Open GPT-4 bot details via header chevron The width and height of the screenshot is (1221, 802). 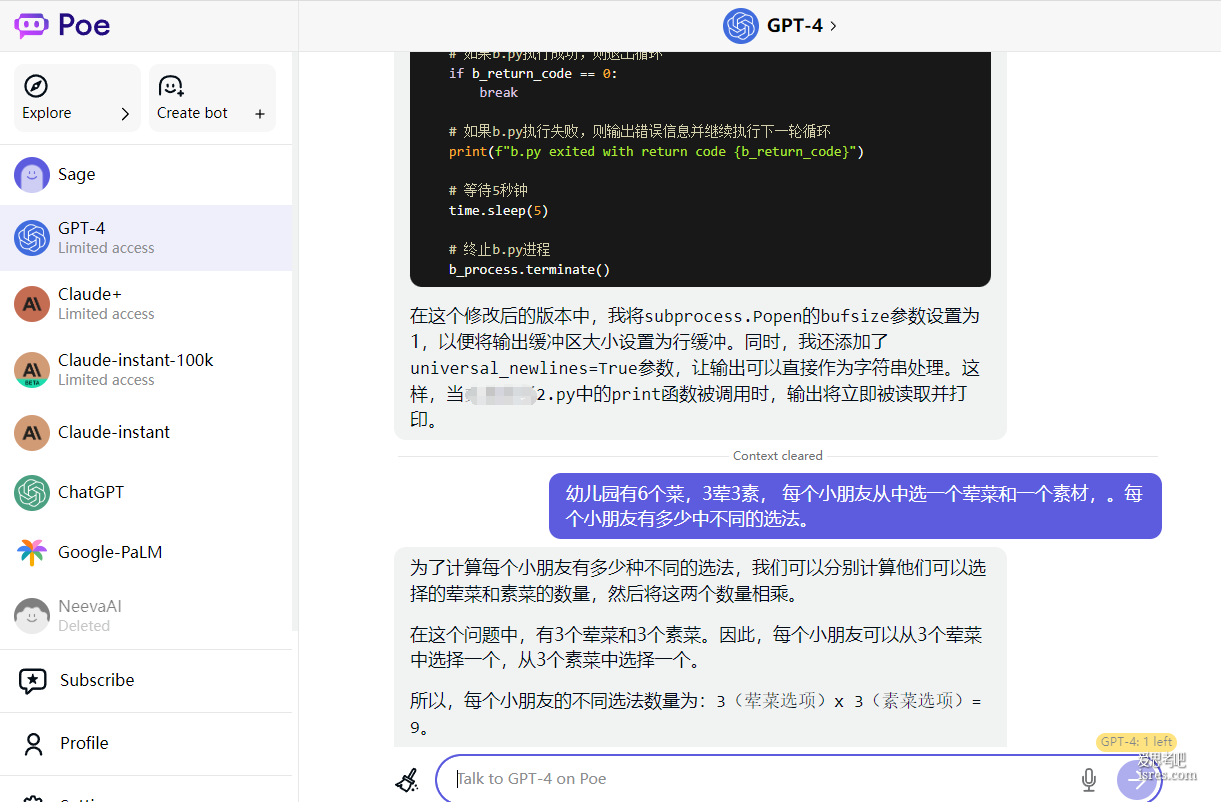[x=834, y=26]
